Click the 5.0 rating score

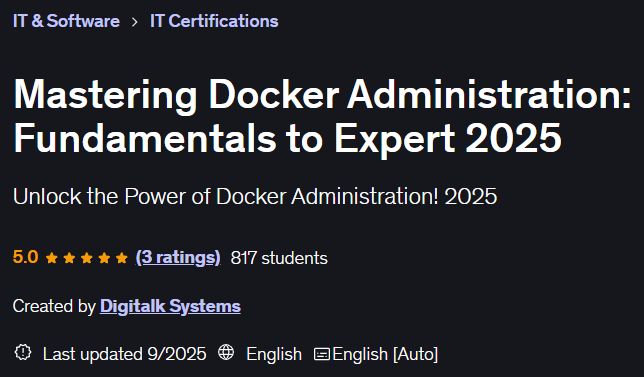25,257
